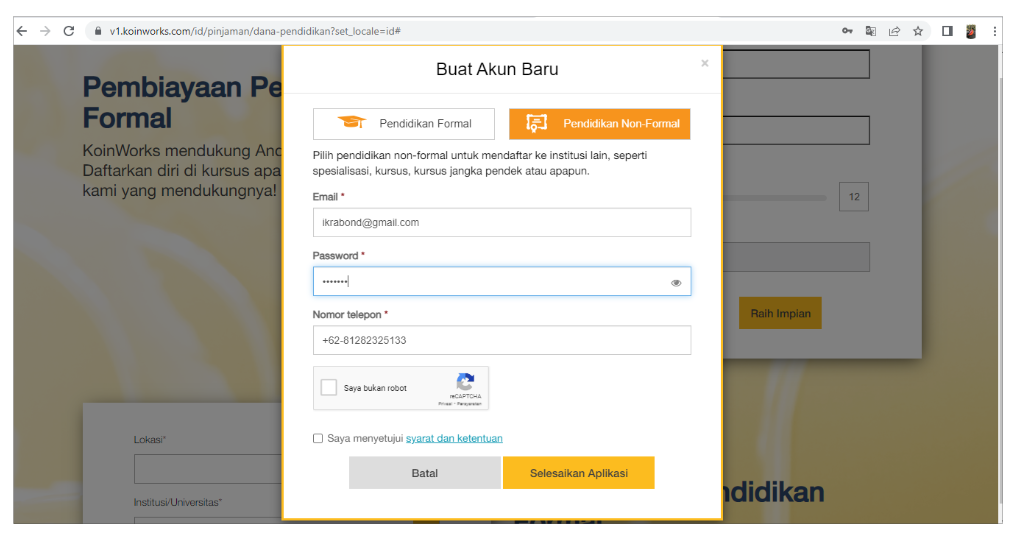Check the Saya menyetujui agreement checkbox

318,439
